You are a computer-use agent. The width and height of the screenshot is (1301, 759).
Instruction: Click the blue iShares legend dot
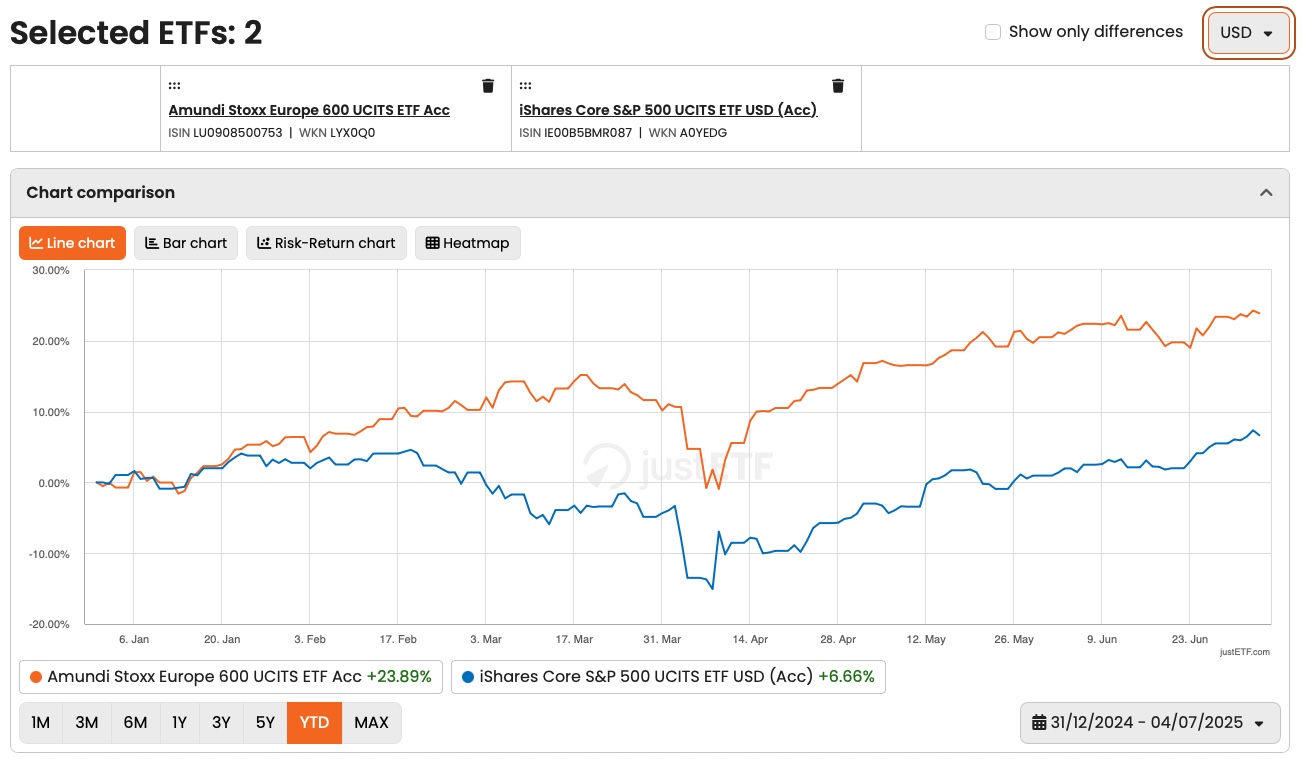click(468, 677)
